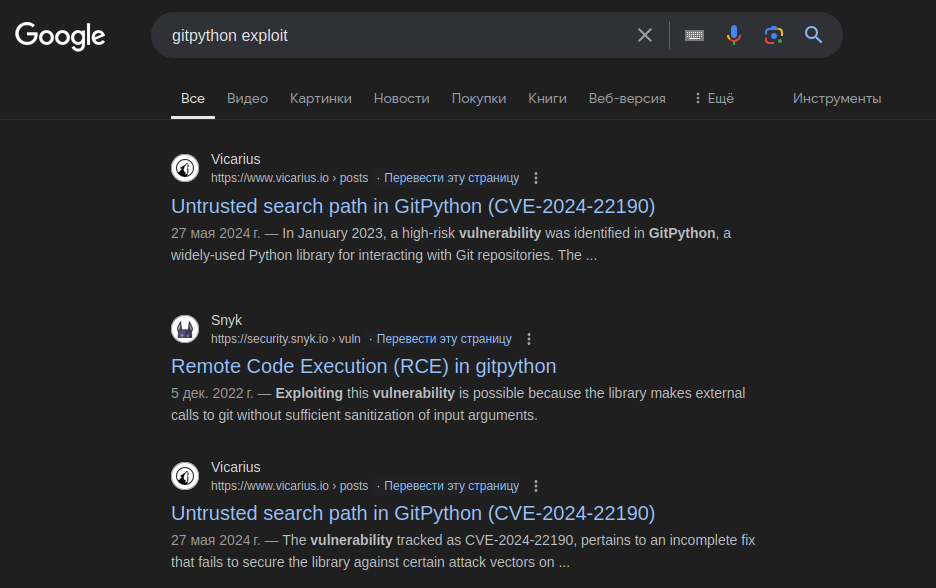Click first Vicarius site name above results
This screenshot has height=588, width=936.
tap(236, 159)
